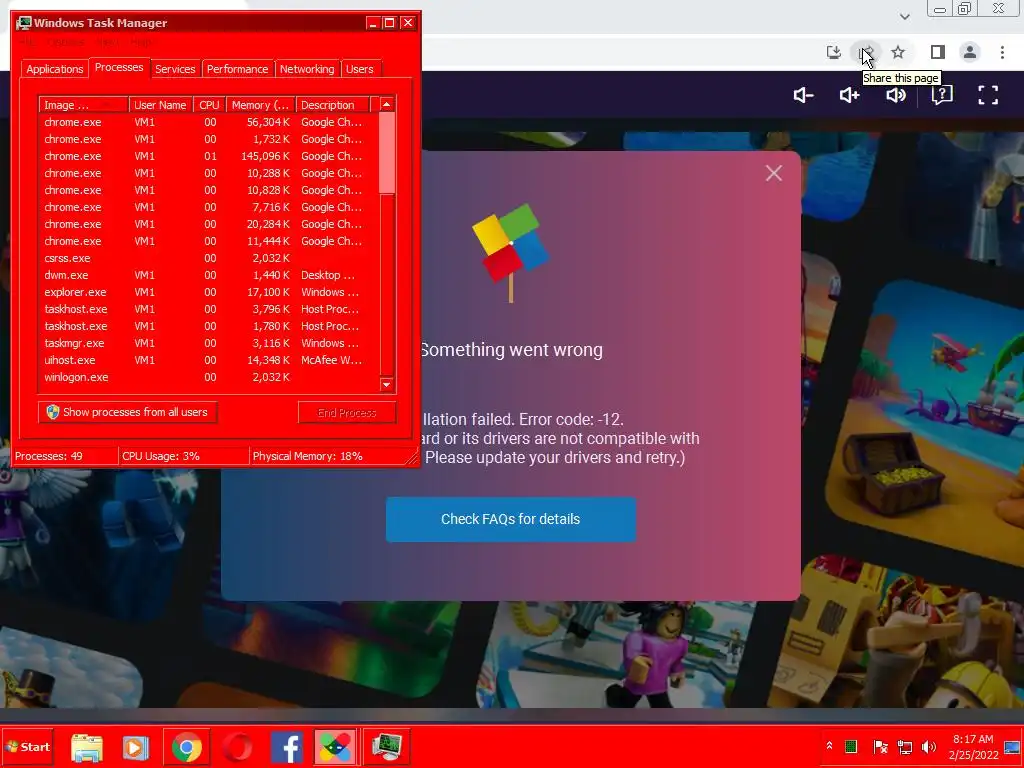This screenshot has width=1024, height=768.
Task: Select the uihost.exe McAfee process
Action: click(209, 360)
